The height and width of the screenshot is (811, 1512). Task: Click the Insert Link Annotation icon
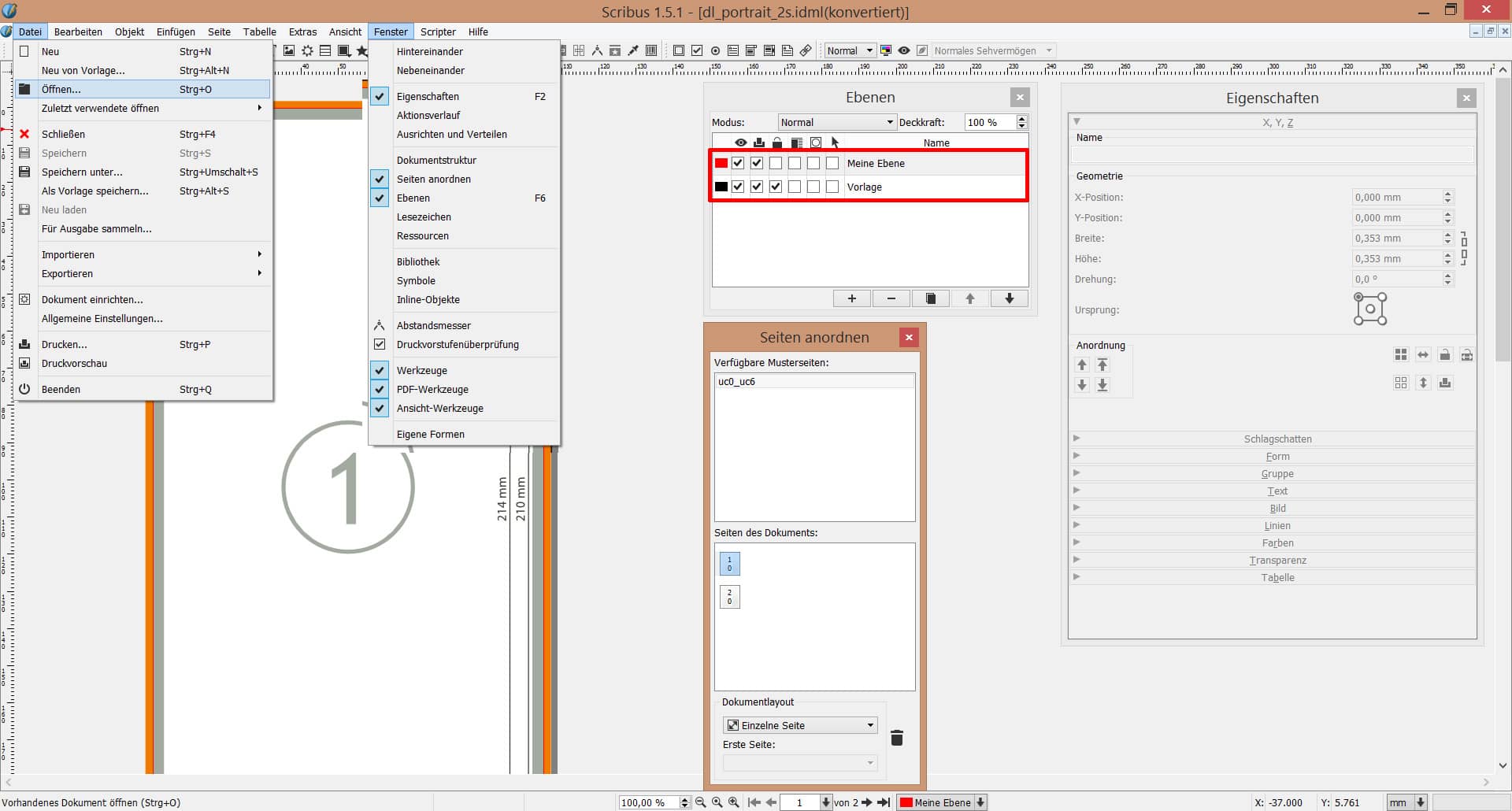[806, 50]
